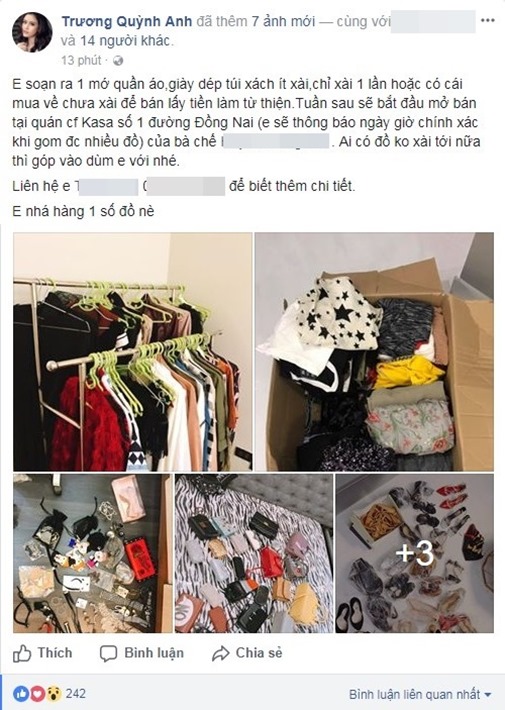View the 242 reactions count

(x=75, y=694)
